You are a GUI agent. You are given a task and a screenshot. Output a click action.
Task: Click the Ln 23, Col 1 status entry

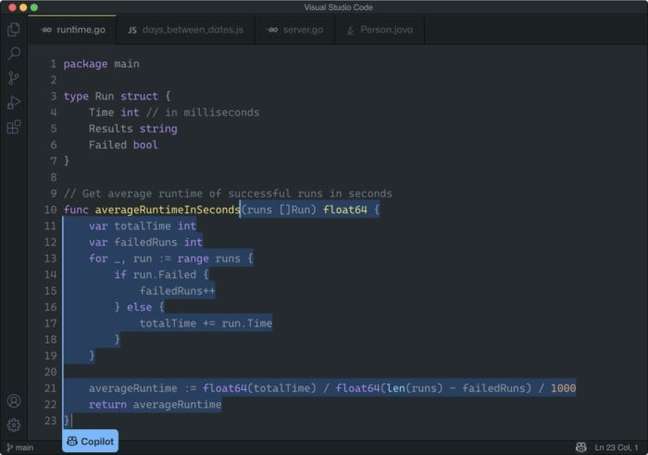coord(616,448)
